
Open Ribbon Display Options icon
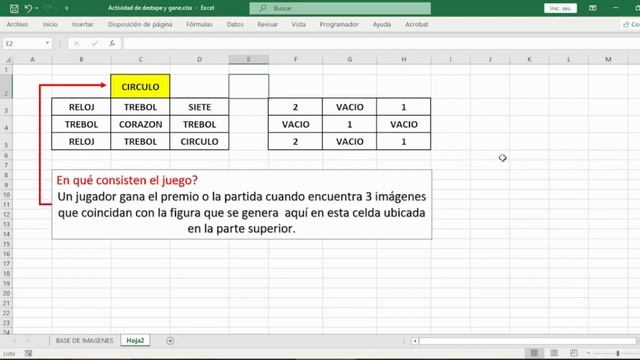click(x=593, y=8)
